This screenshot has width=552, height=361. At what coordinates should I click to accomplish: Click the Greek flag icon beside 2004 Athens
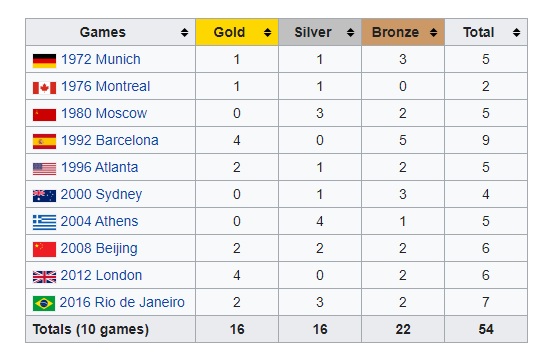pos(44,223)
